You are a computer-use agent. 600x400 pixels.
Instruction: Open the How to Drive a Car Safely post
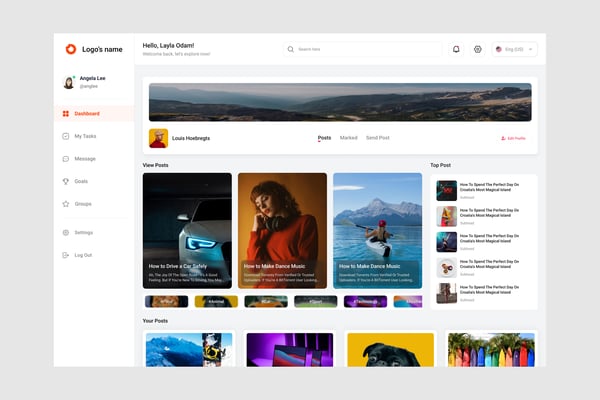tap(187, 231)
